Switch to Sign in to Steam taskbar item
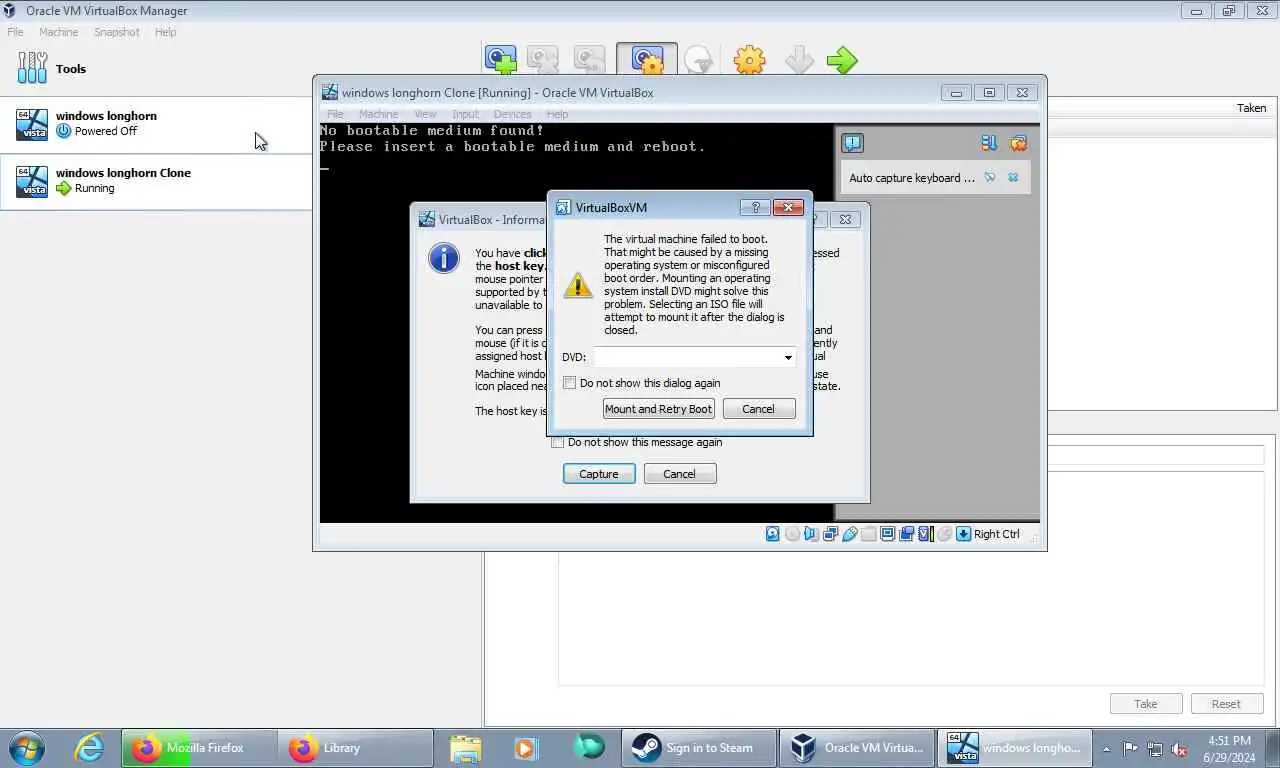The height and width of the screenshot is (768, 1280). point(699,748)
